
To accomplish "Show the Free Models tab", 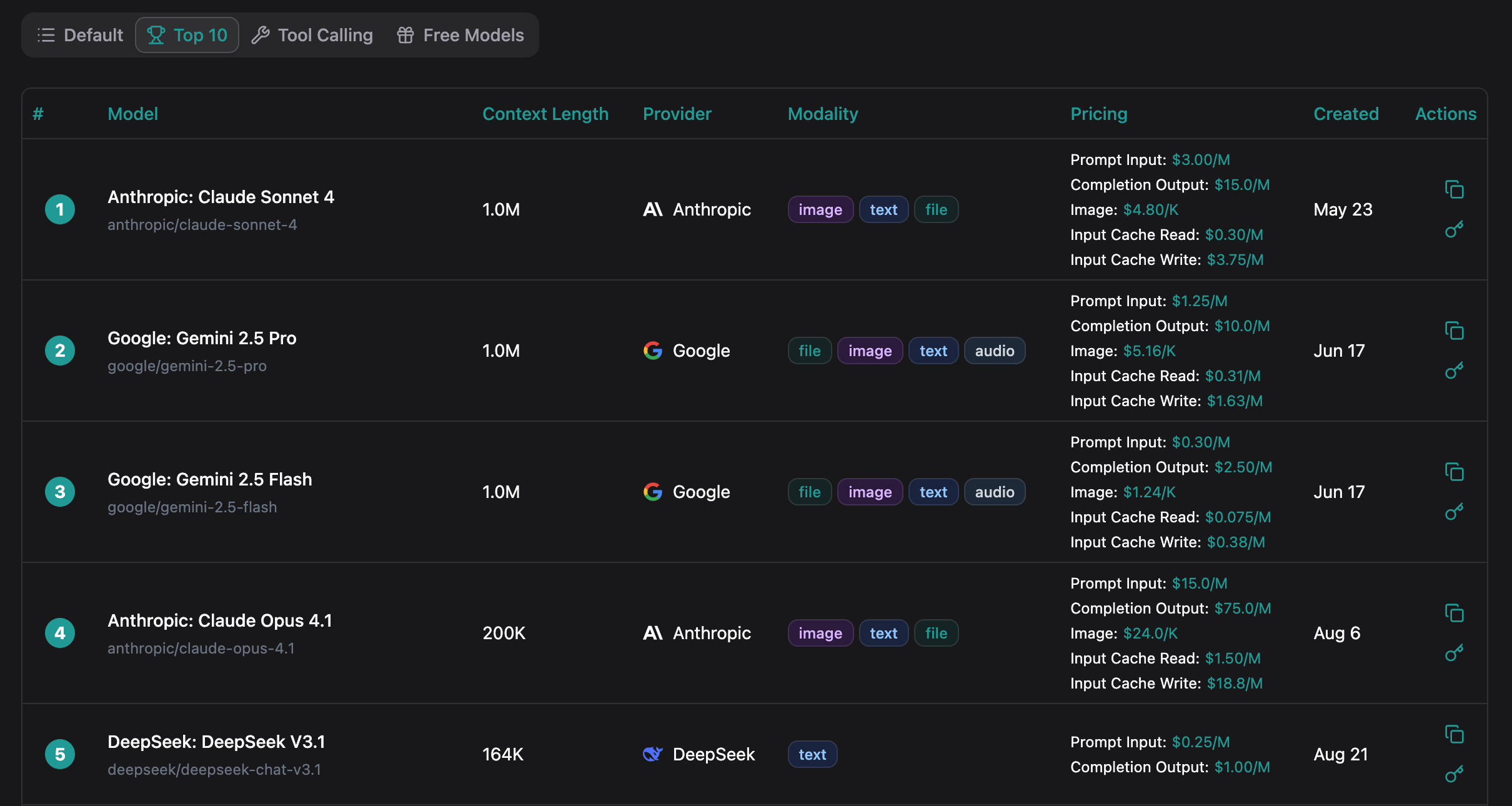I will (460, 35).
